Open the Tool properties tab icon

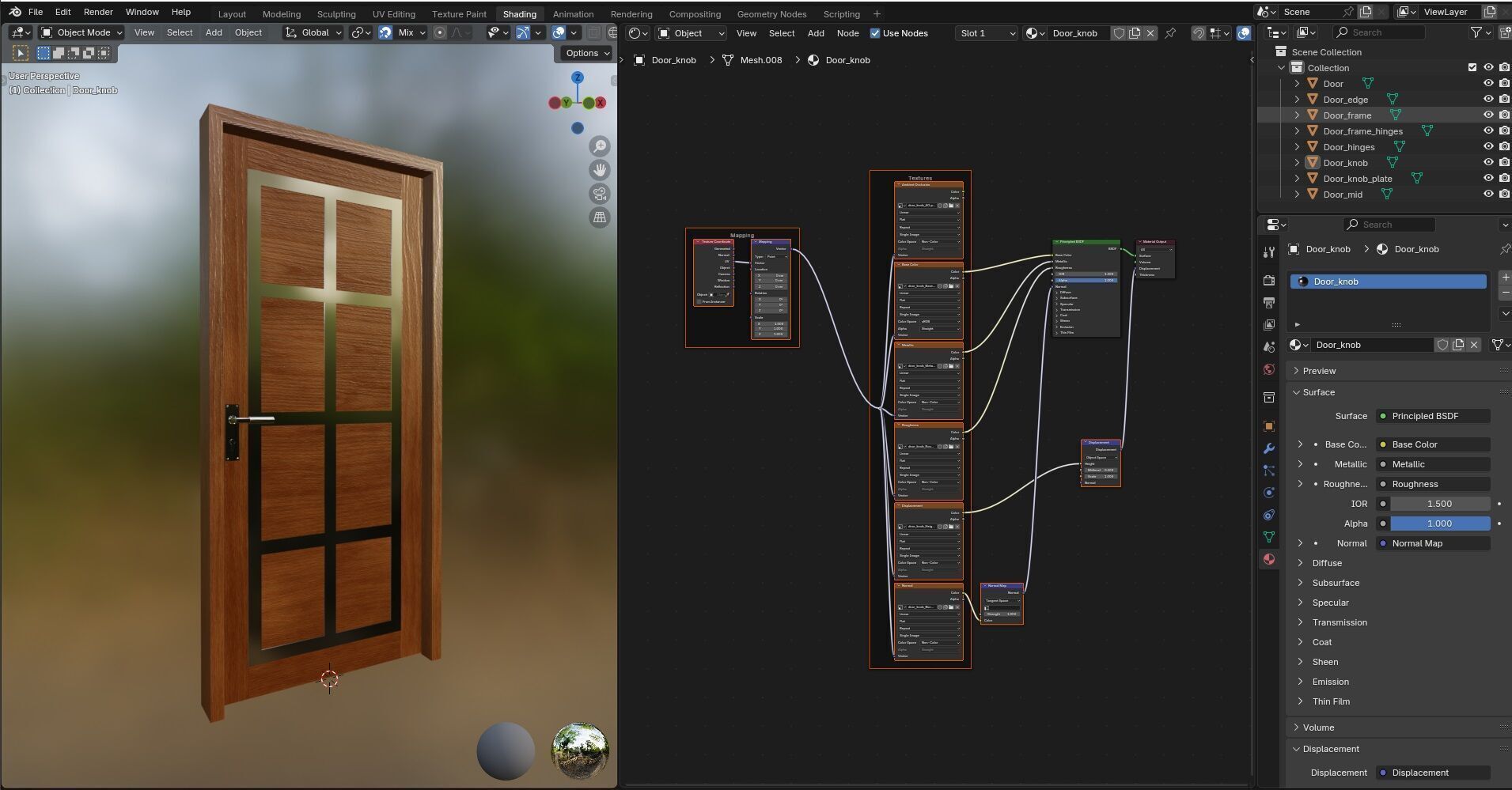[x=1269, y=252]
